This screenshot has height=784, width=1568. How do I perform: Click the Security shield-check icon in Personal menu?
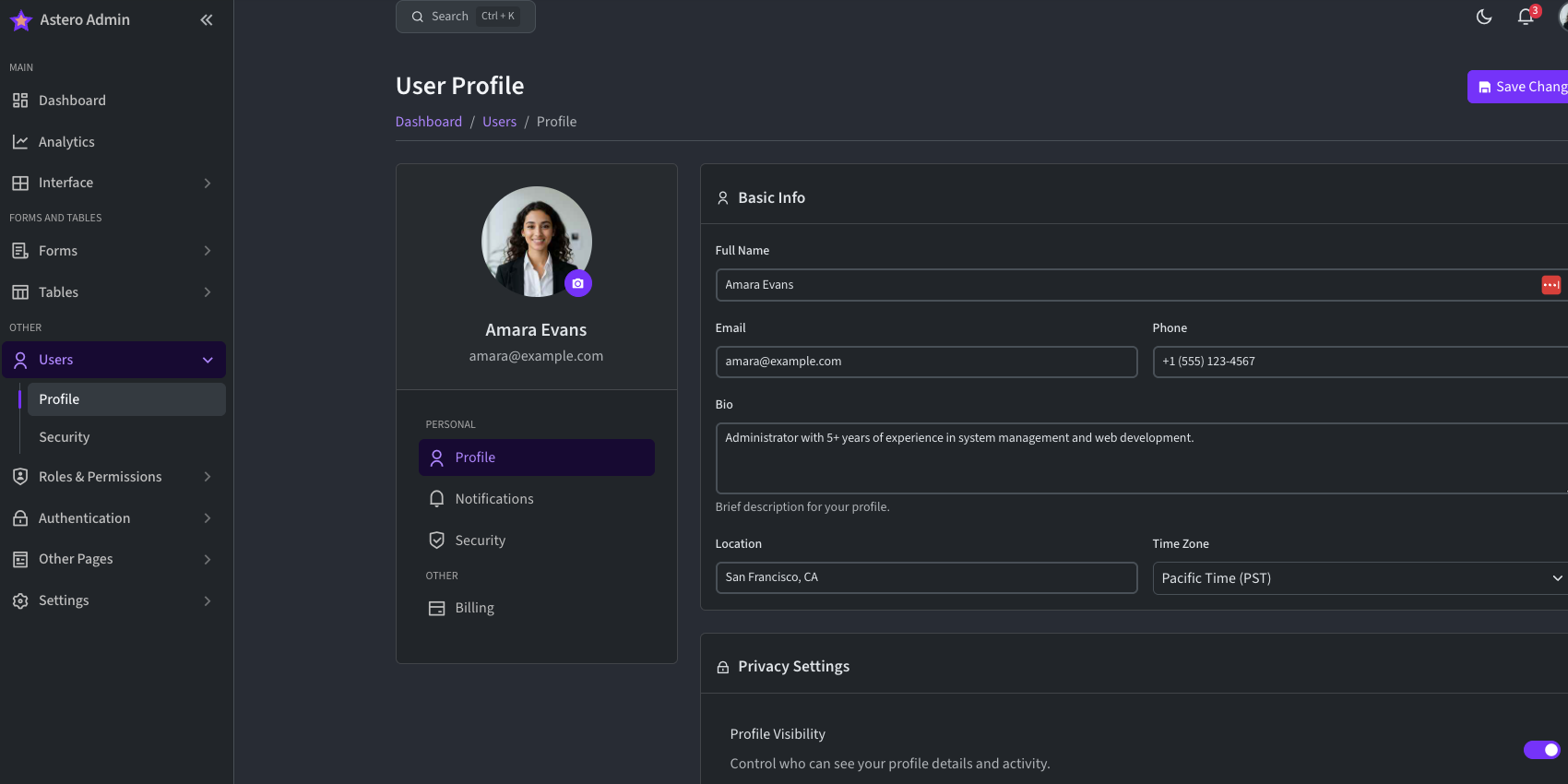(437, 540)
